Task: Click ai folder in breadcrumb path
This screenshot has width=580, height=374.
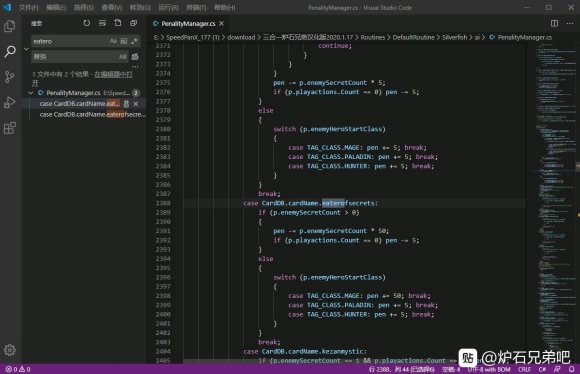Action: coord(477,37)
